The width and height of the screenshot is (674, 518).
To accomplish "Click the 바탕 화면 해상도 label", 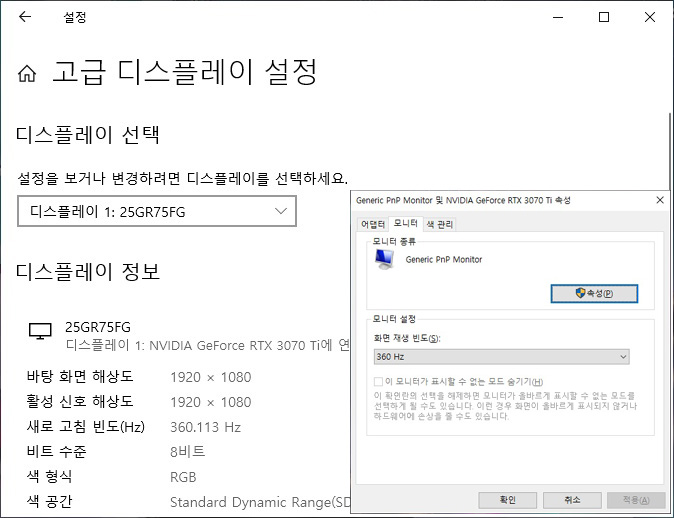I will pos(80,377).
